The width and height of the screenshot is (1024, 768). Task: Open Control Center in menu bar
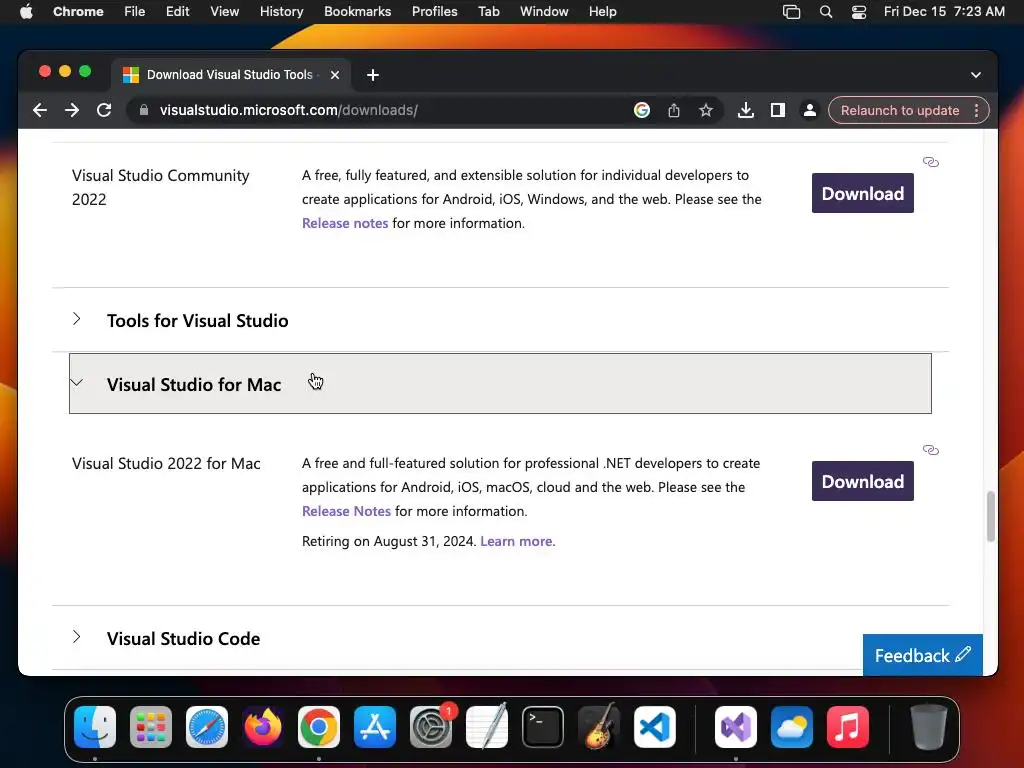pos(859,12)
